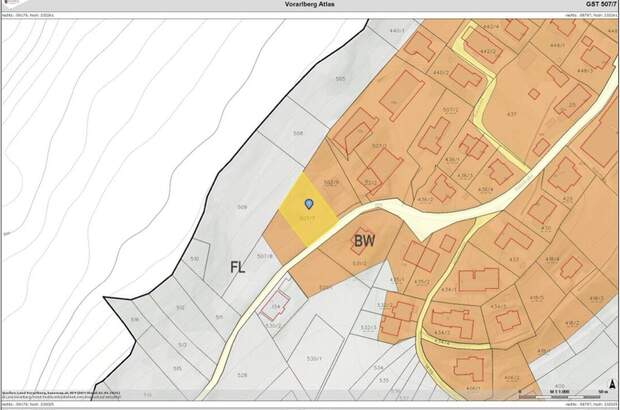Screen dimensions: 620x410
Task: Select parcel label 530/1
Action: pos(314,359)
